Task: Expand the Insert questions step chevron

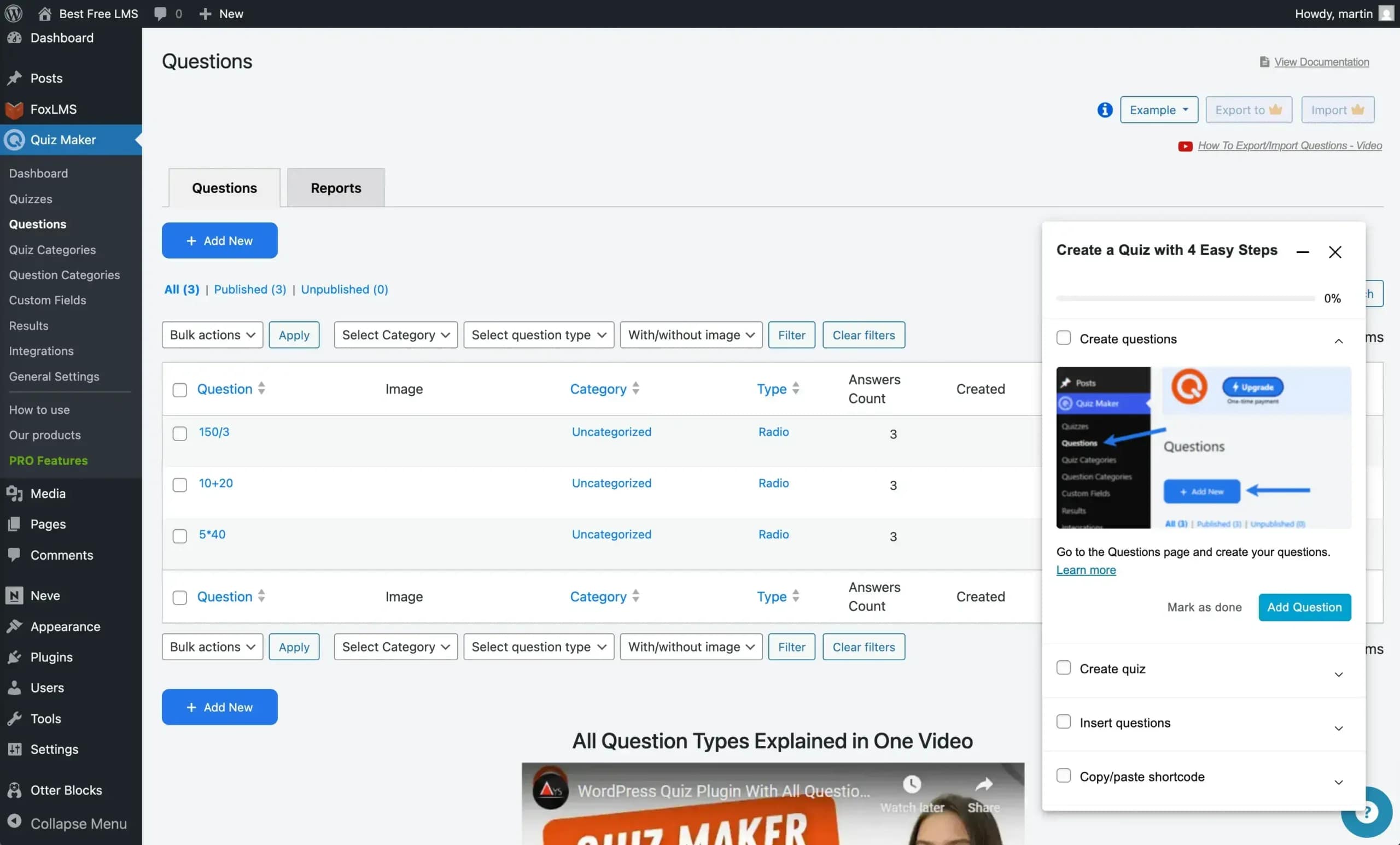Action: coord(1338,728)
